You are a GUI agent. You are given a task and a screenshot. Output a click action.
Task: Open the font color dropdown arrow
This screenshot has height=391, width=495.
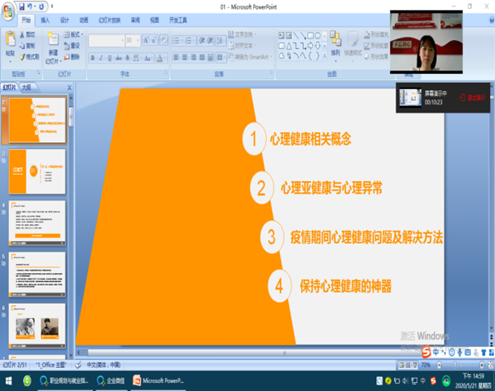pyautogui.click(x=166, y=58)
